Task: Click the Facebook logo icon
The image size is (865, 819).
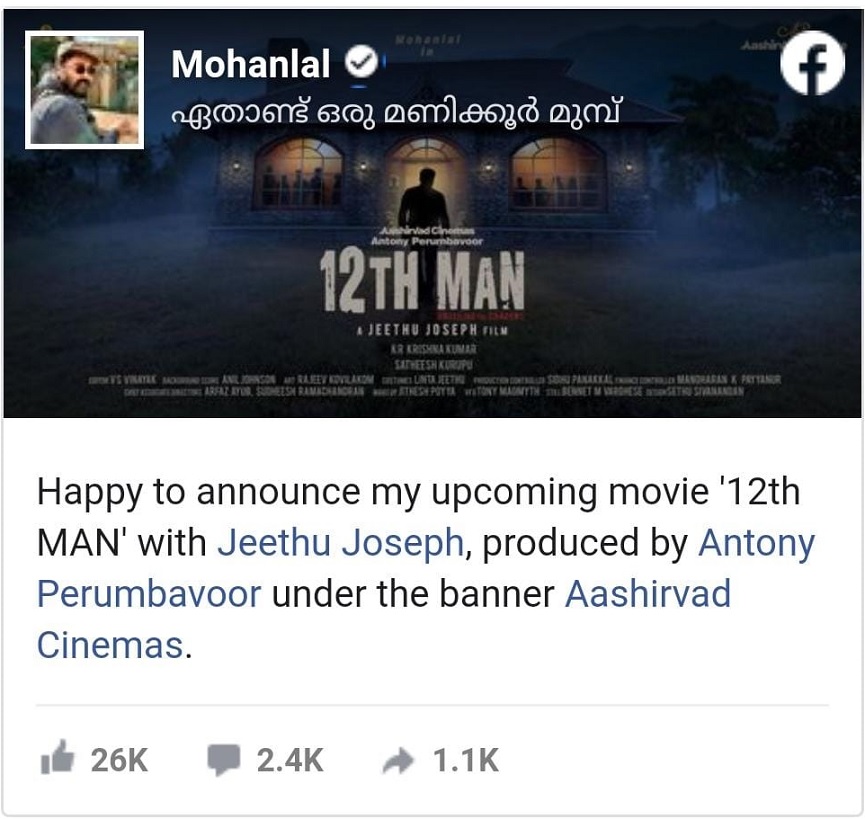Action: tap(812, 62)
